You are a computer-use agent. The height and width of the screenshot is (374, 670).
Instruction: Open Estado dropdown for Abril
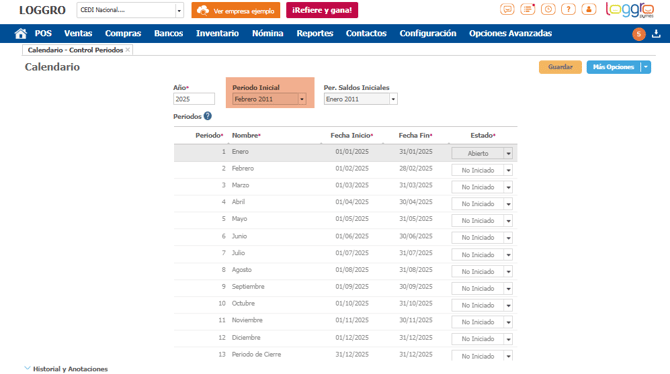click(508, 204)
